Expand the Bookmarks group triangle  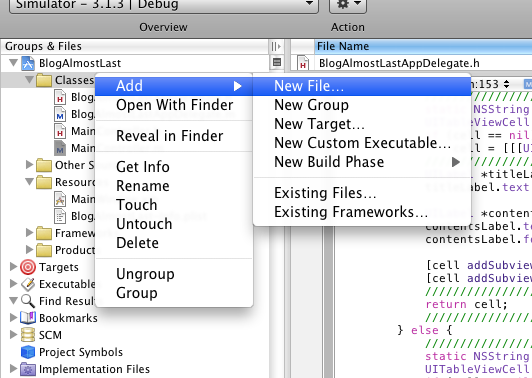point(14,318)
